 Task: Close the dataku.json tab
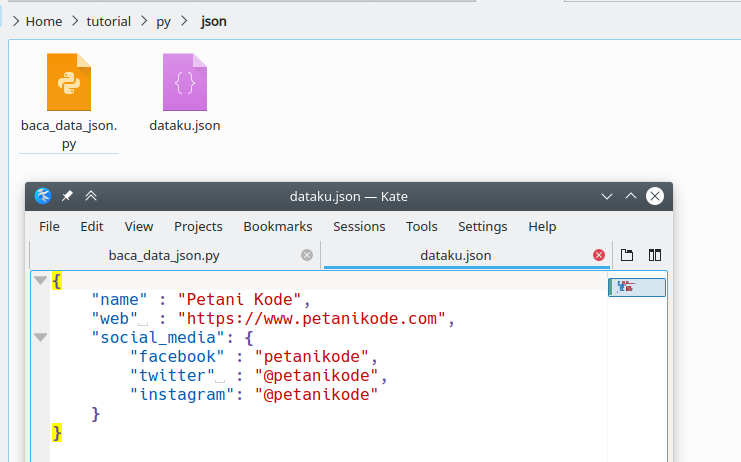point(599,255)
